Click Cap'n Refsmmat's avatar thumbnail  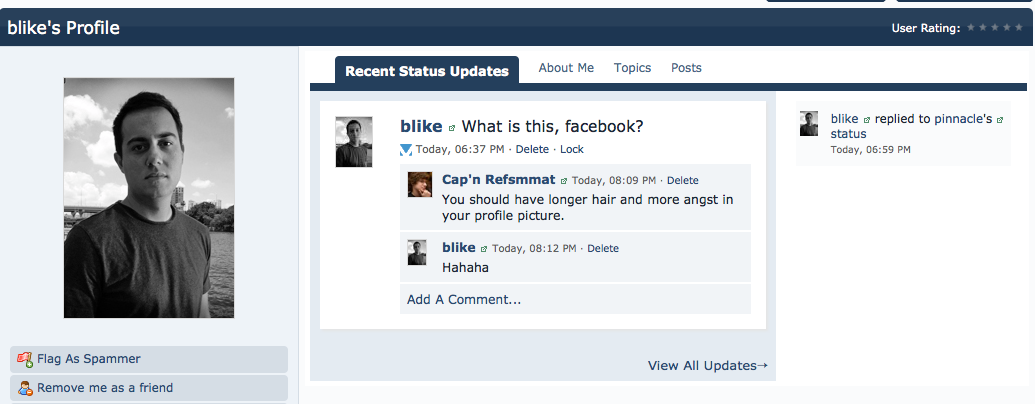(x=420, y=185)
